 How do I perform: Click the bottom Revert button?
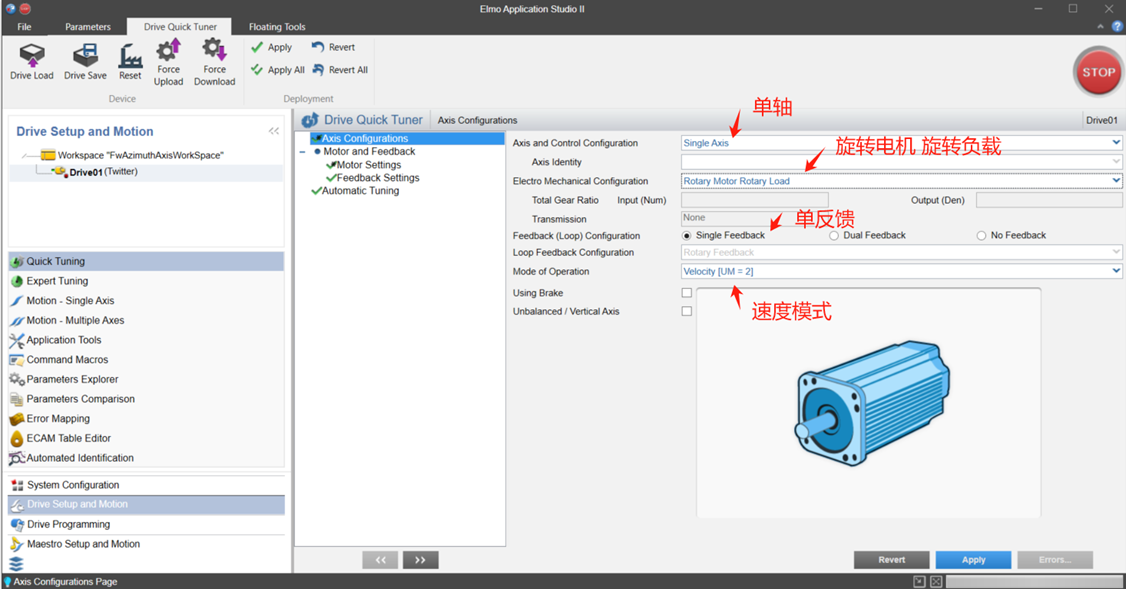pos(891,560)
